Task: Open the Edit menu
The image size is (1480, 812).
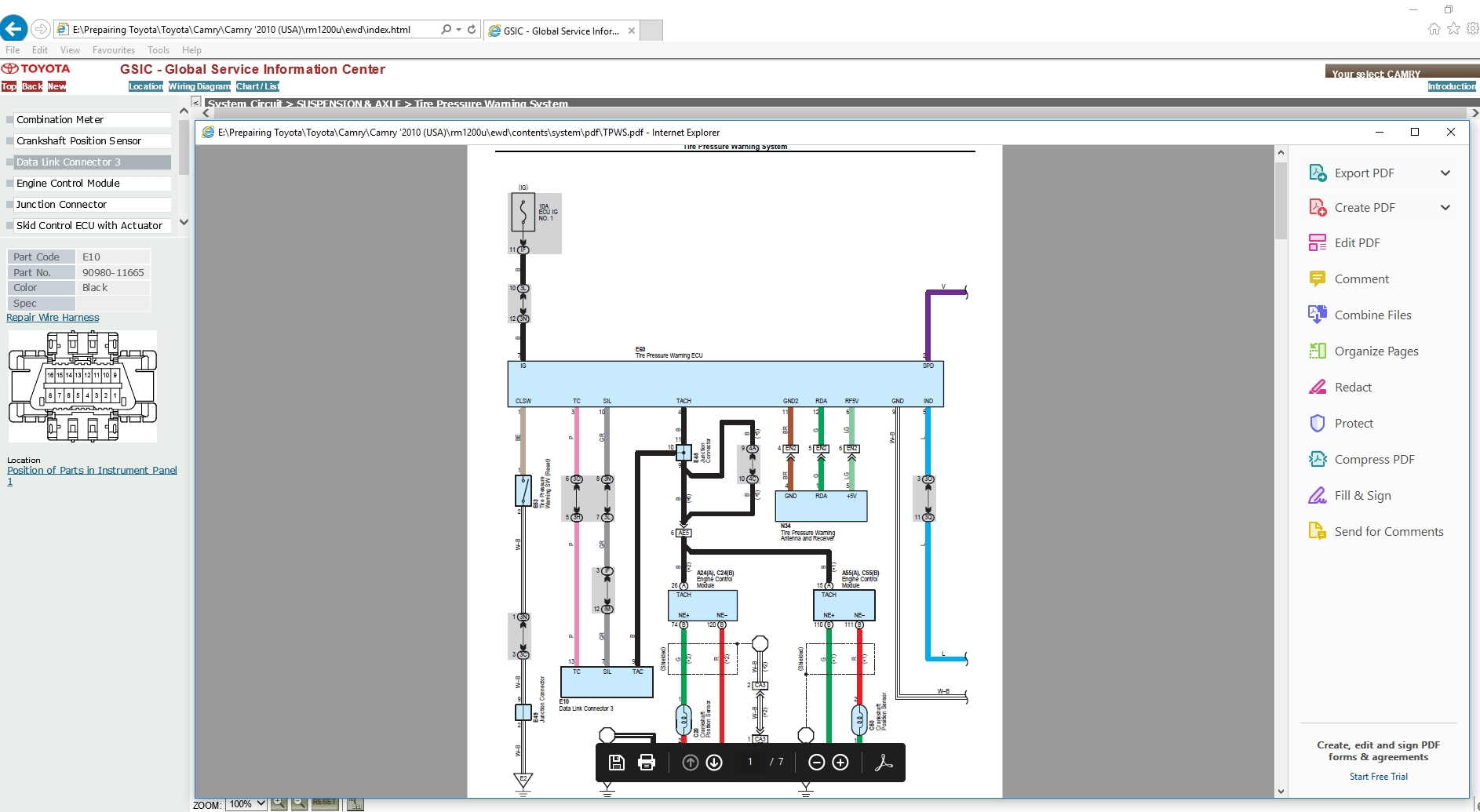Action: click(40, 49)
